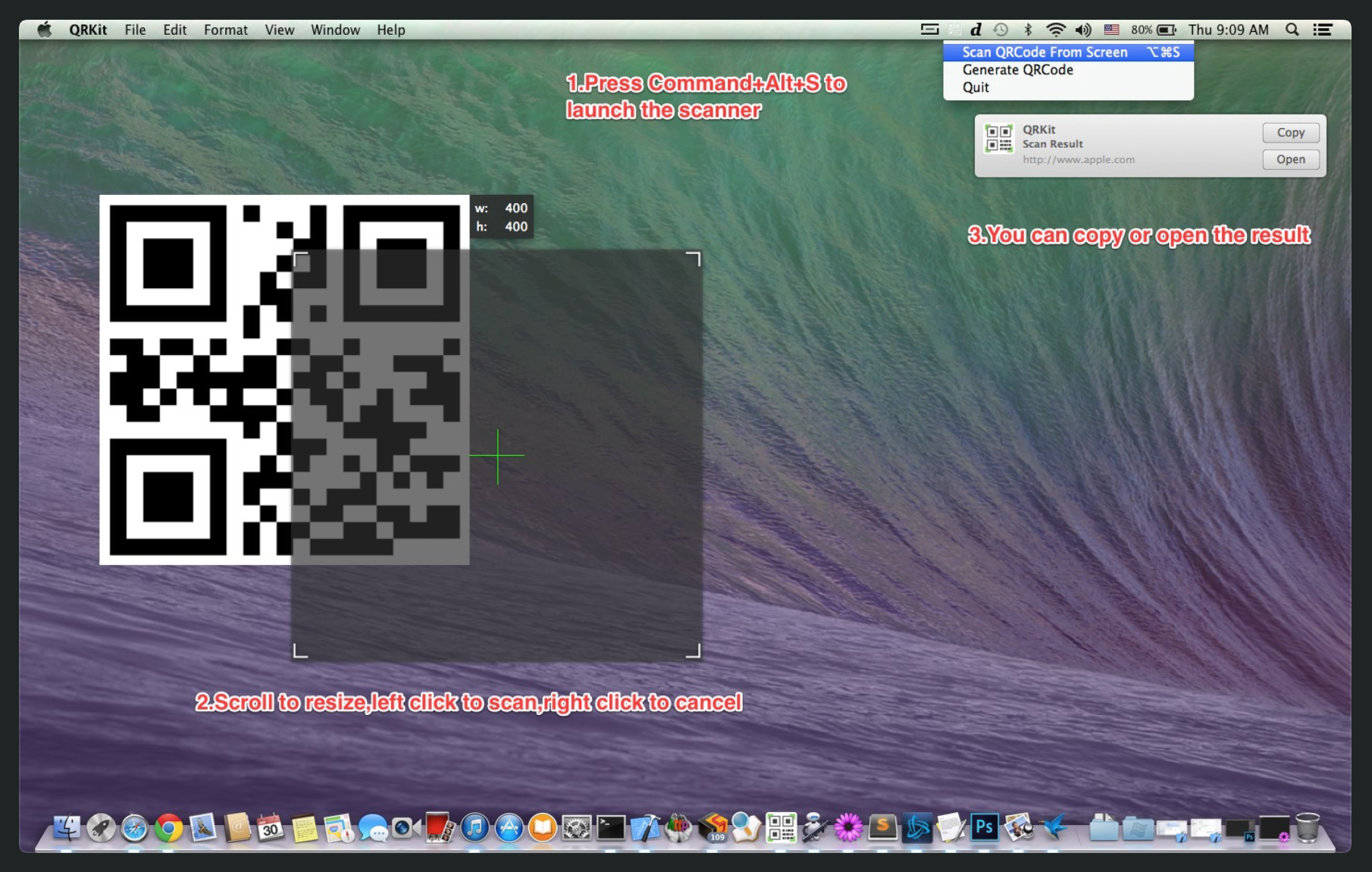
Task: Open the Wi-Fi status menu
Action: pyautogui.click(x=1055, y=30)
